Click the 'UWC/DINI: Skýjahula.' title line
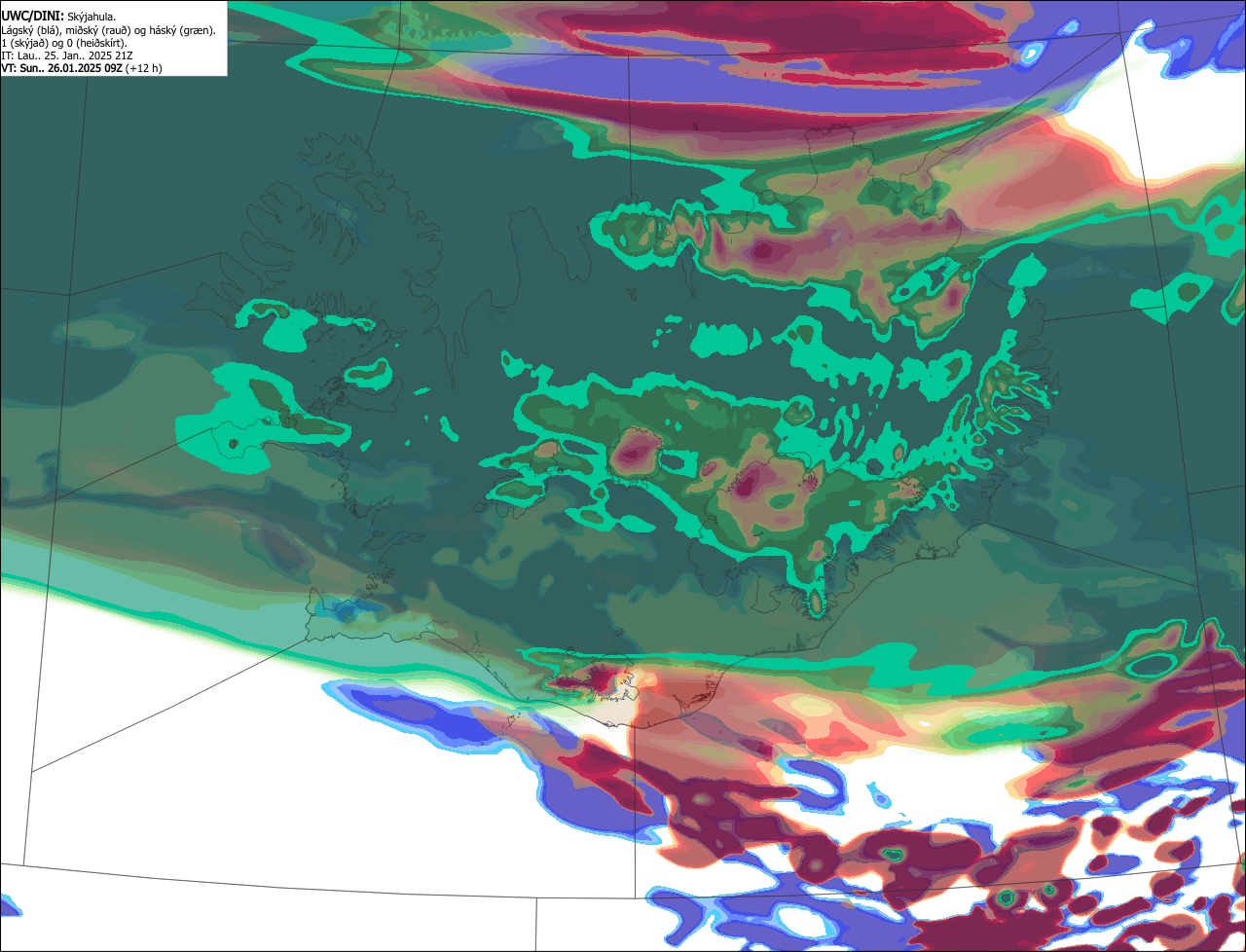The image size is (1246, 952). [58, 16]
